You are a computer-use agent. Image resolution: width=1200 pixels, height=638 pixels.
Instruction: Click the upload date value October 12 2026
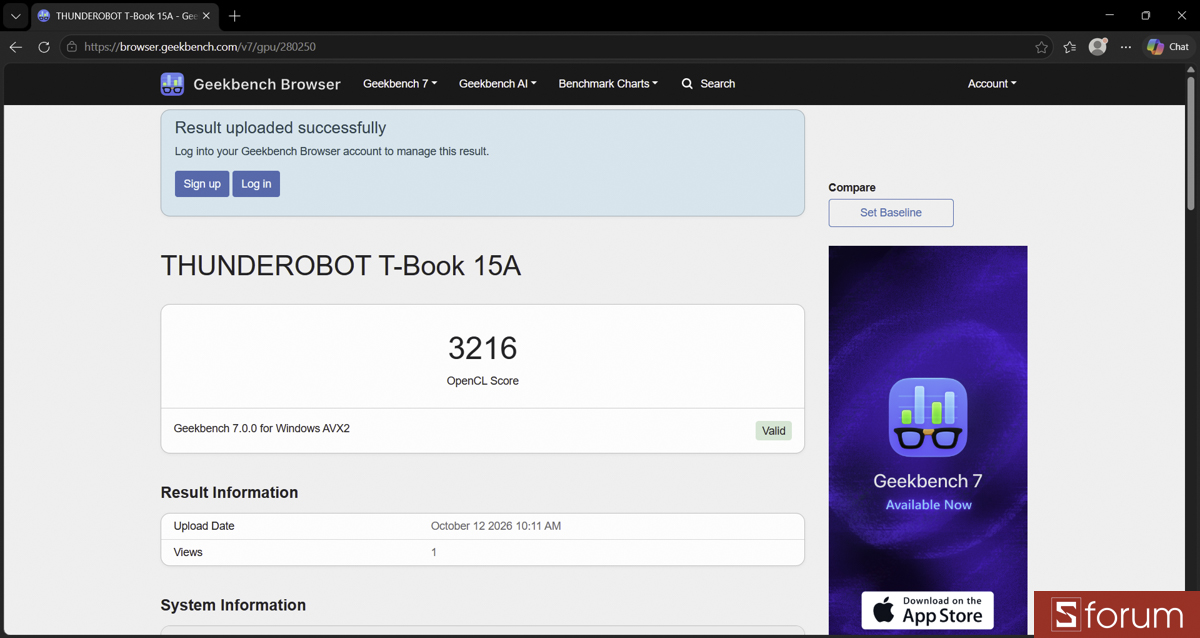point(496,526)
